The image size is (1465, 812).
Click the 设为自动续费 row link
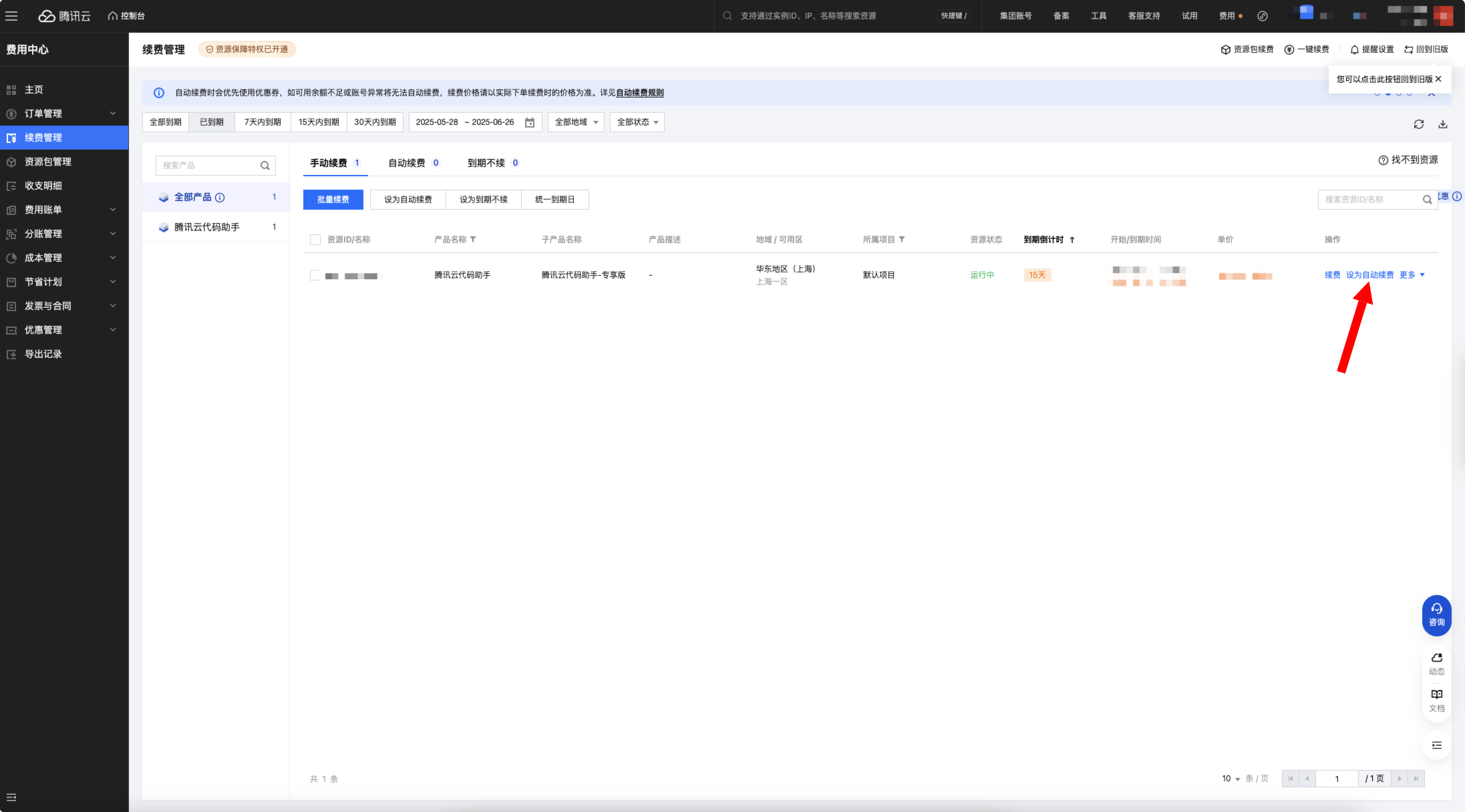coord(1369,275)
